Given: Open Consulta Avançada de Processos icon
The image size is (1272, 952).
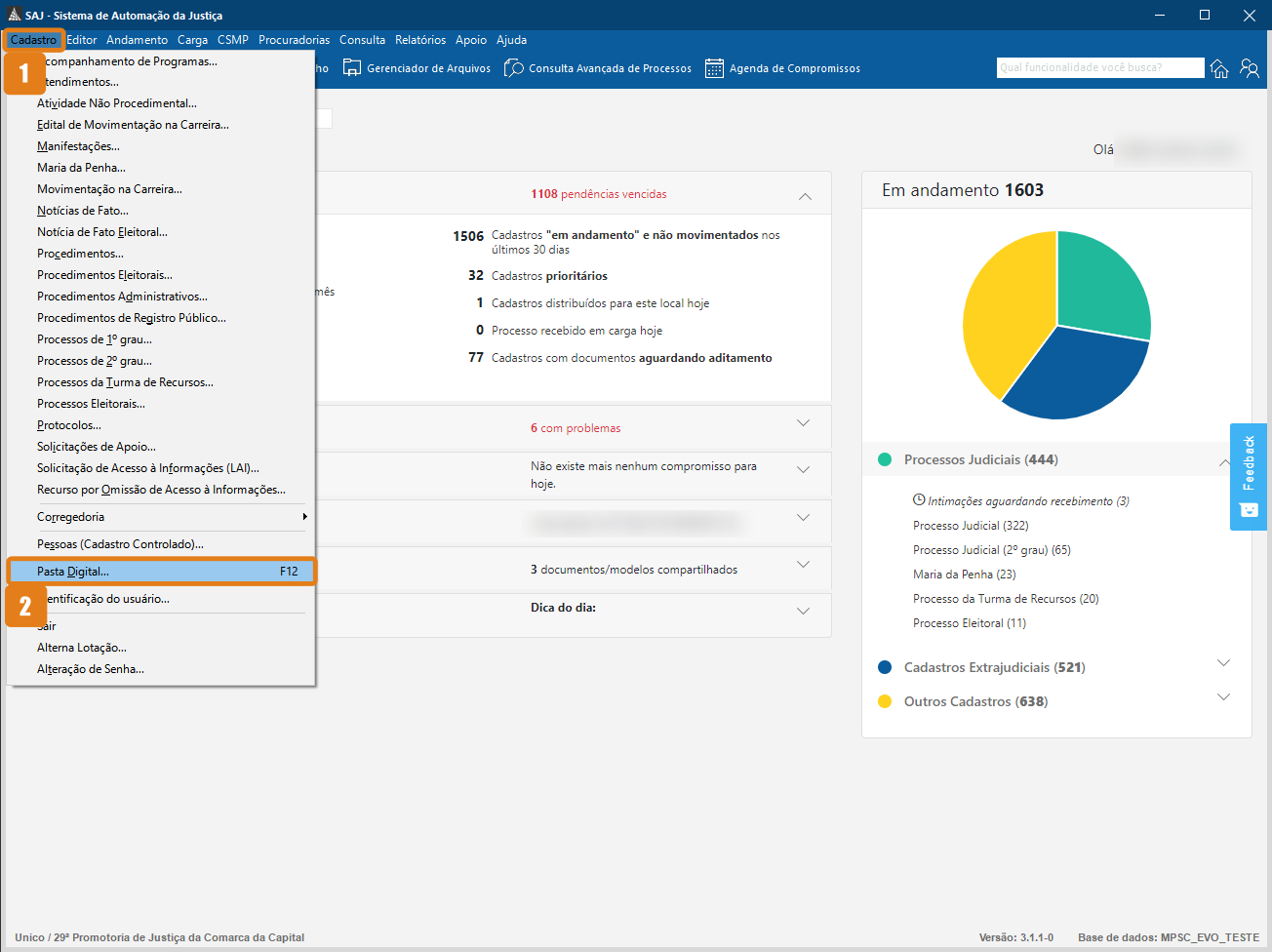Looking at the screenshot, I should [x=514, y=68].
